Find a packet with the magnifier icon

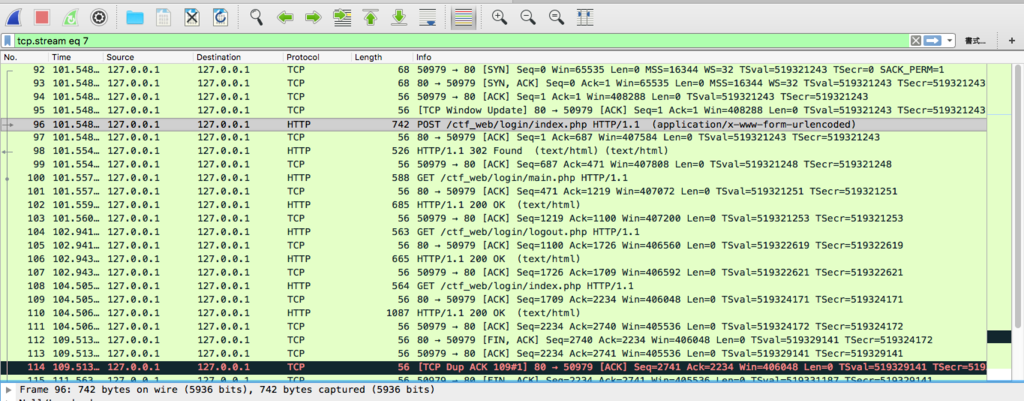click(257, 17)
